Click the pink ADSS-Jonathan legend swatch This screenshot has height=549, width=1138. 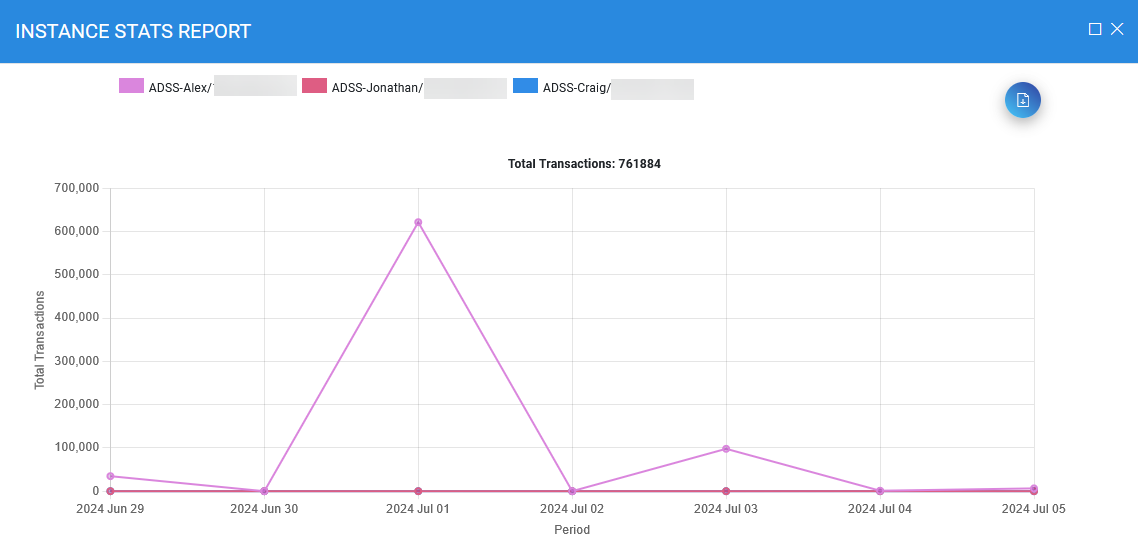click(314, 87)
